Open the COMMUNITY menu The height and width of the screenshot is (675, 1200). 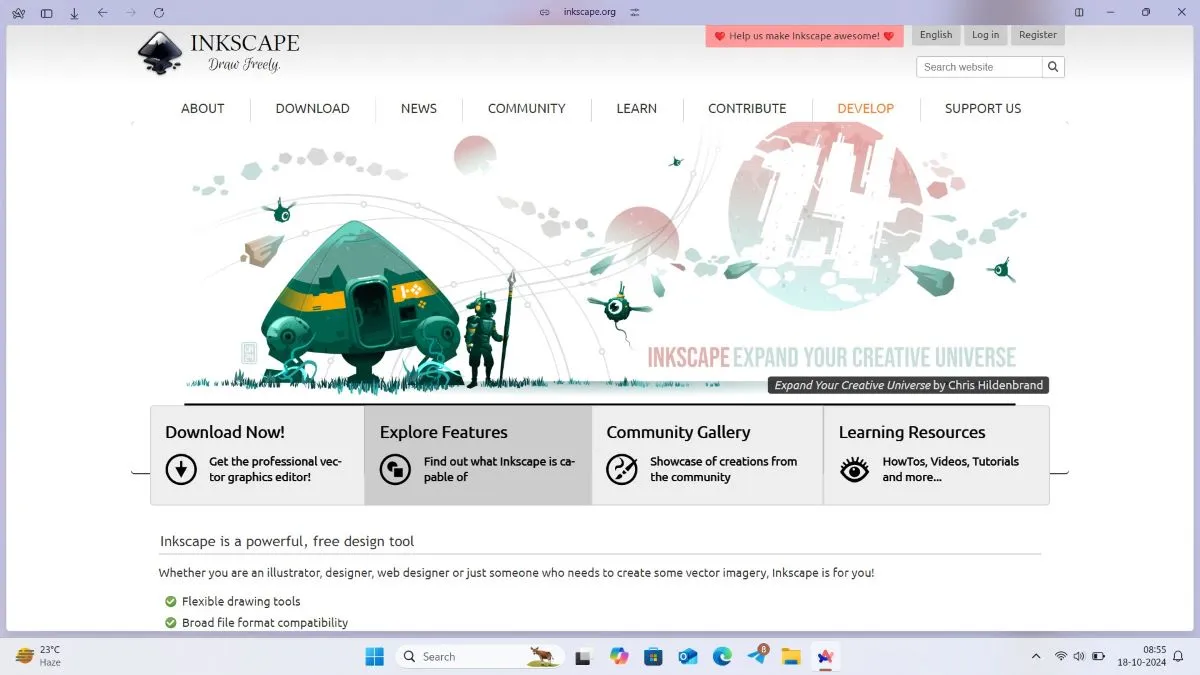pyautogui.click(x=527, y=108)
